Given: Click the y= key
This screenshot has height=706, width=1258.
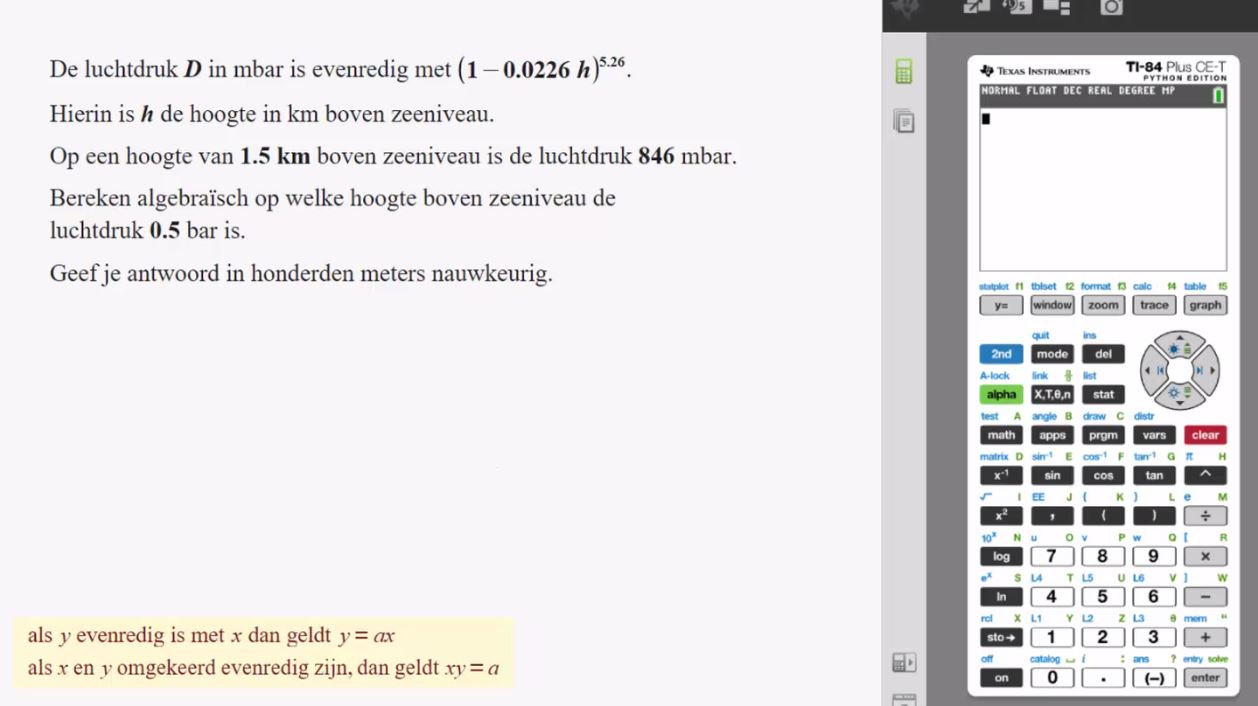Looking at the screenshot, I should (x=1001, y=305).
